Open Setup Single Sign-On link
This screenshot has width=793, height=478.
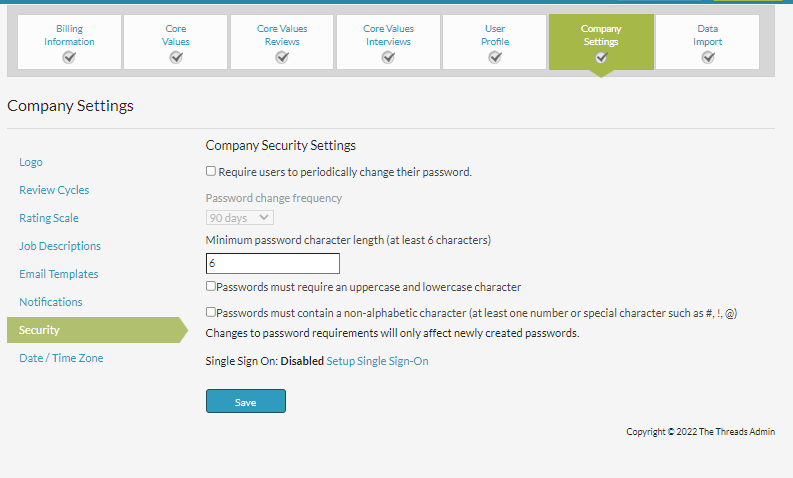[377, 361]
